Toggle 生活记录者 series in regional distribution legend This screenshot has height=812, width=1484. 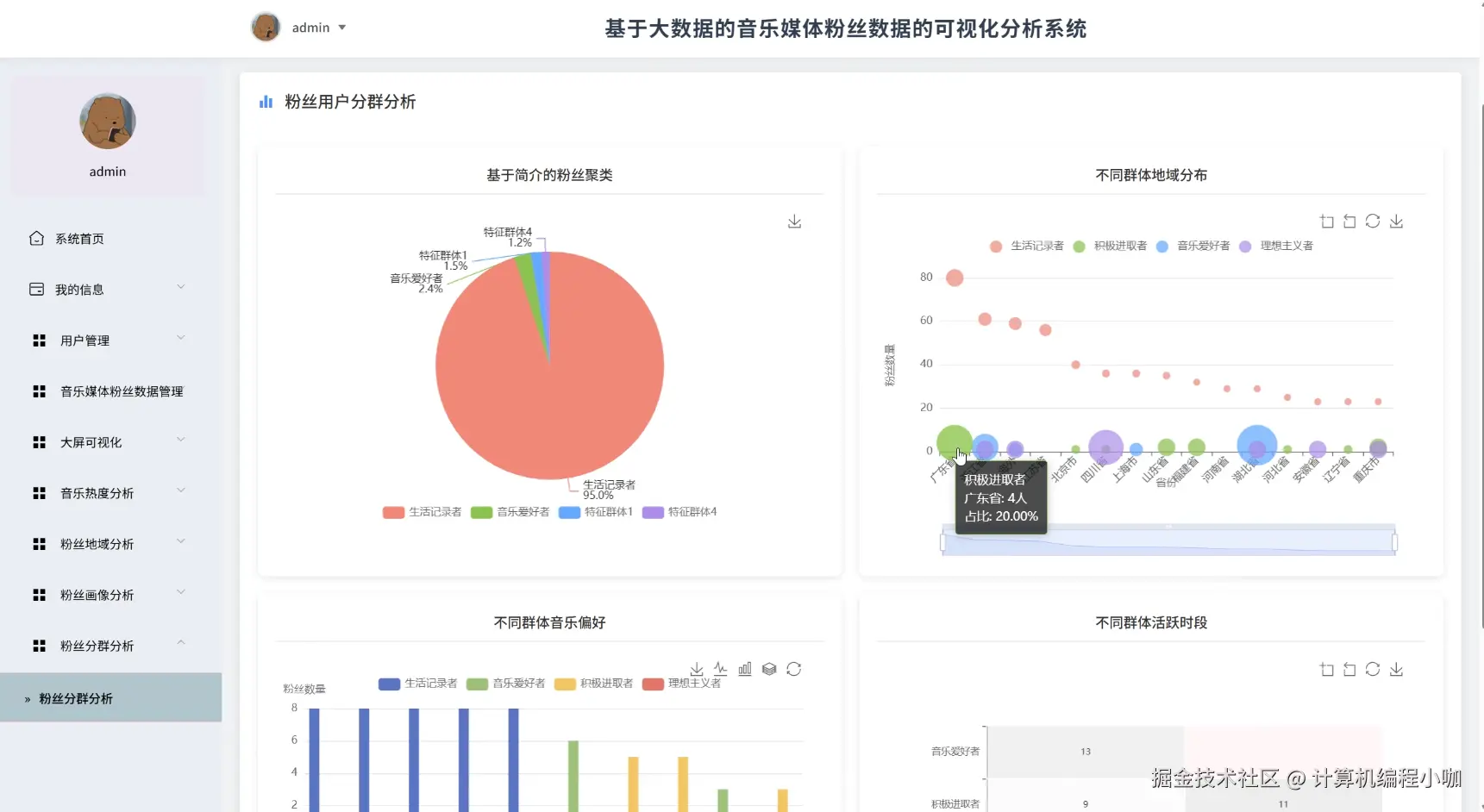pos(1027,246)
